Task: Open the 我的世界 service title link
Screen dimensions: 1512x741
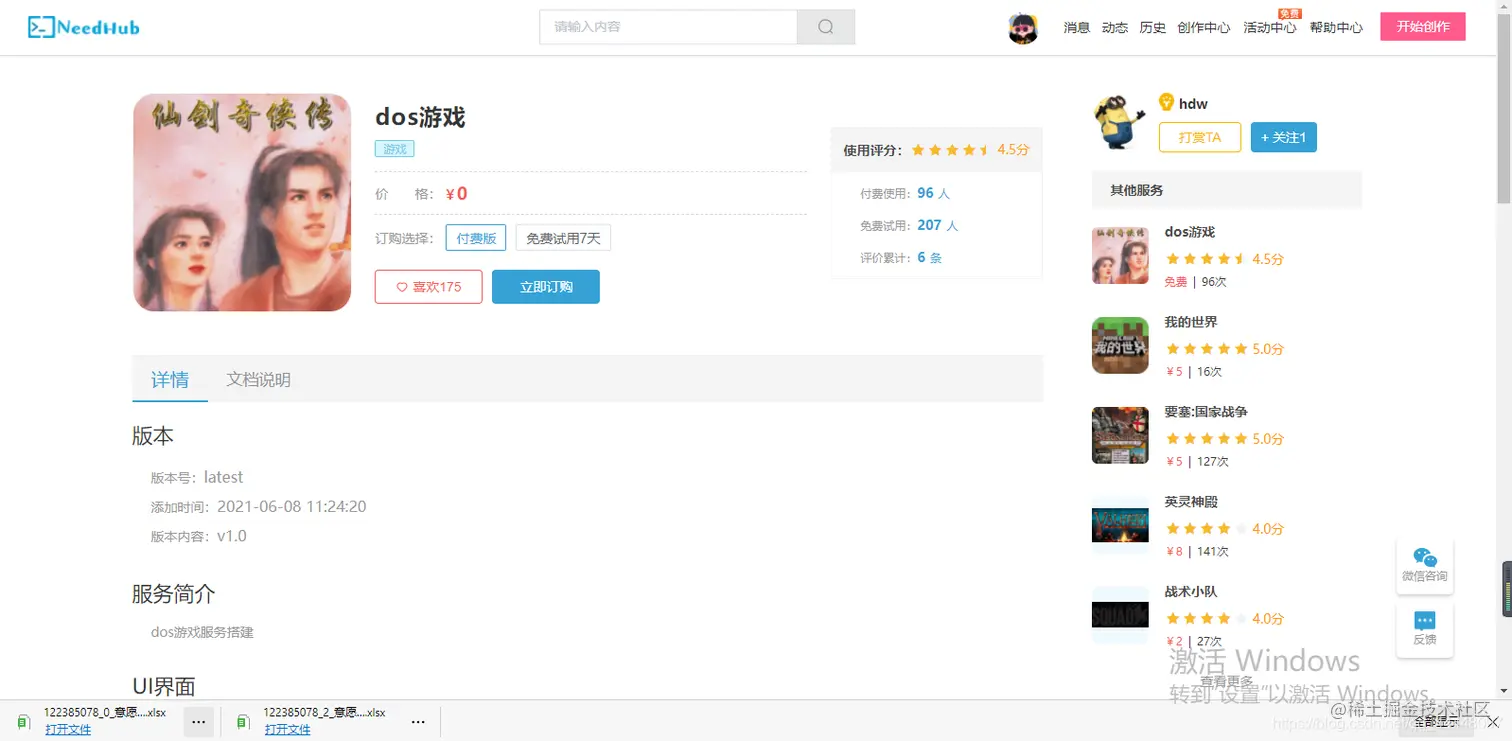Action: pyautogui.click(x=1191, y=322)
